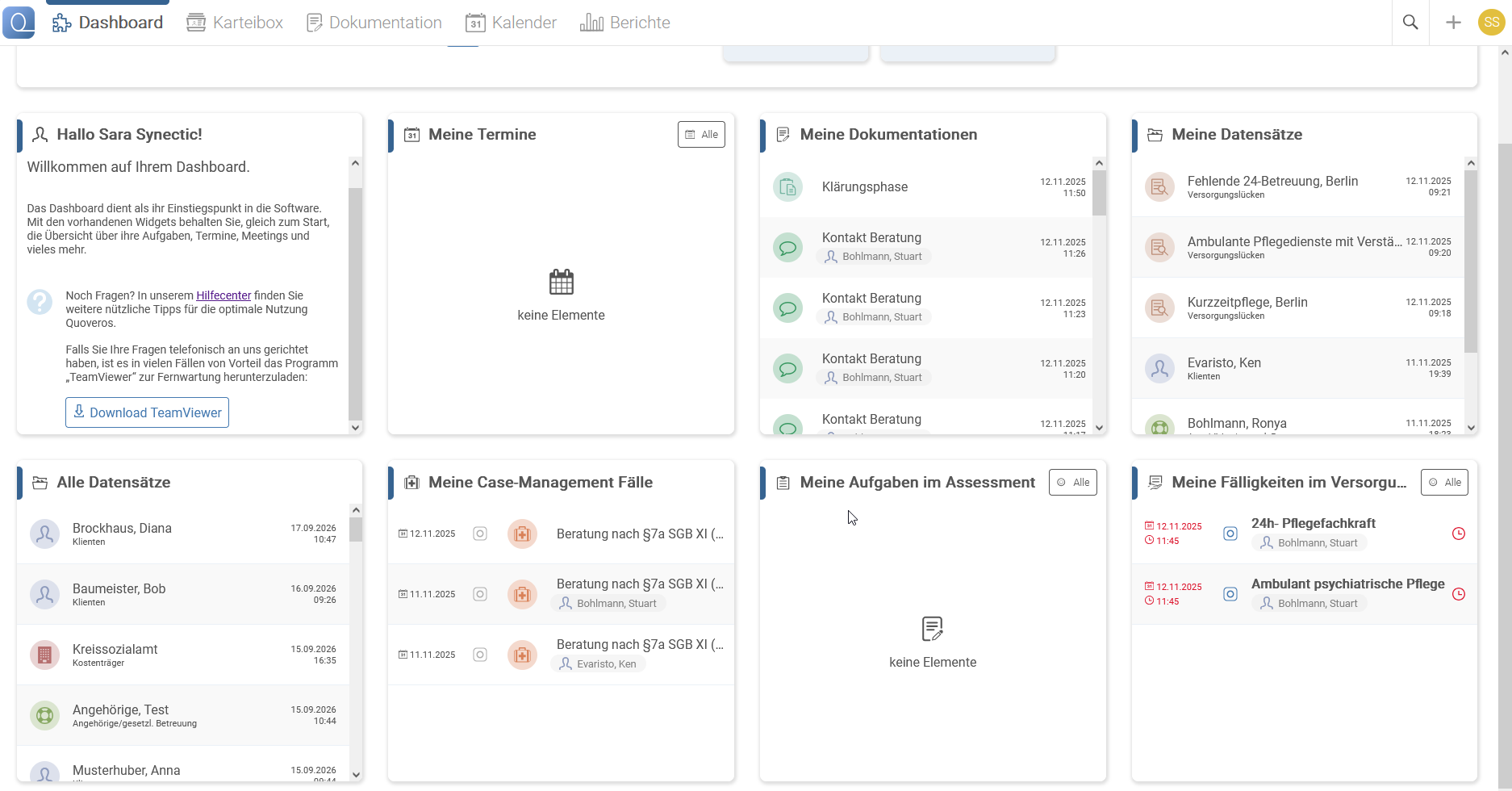Viewport: 1512px width, 791px height.
Task: Open Kurzzeitpflege, Berlin record
Action: (x=1297, y=308)
